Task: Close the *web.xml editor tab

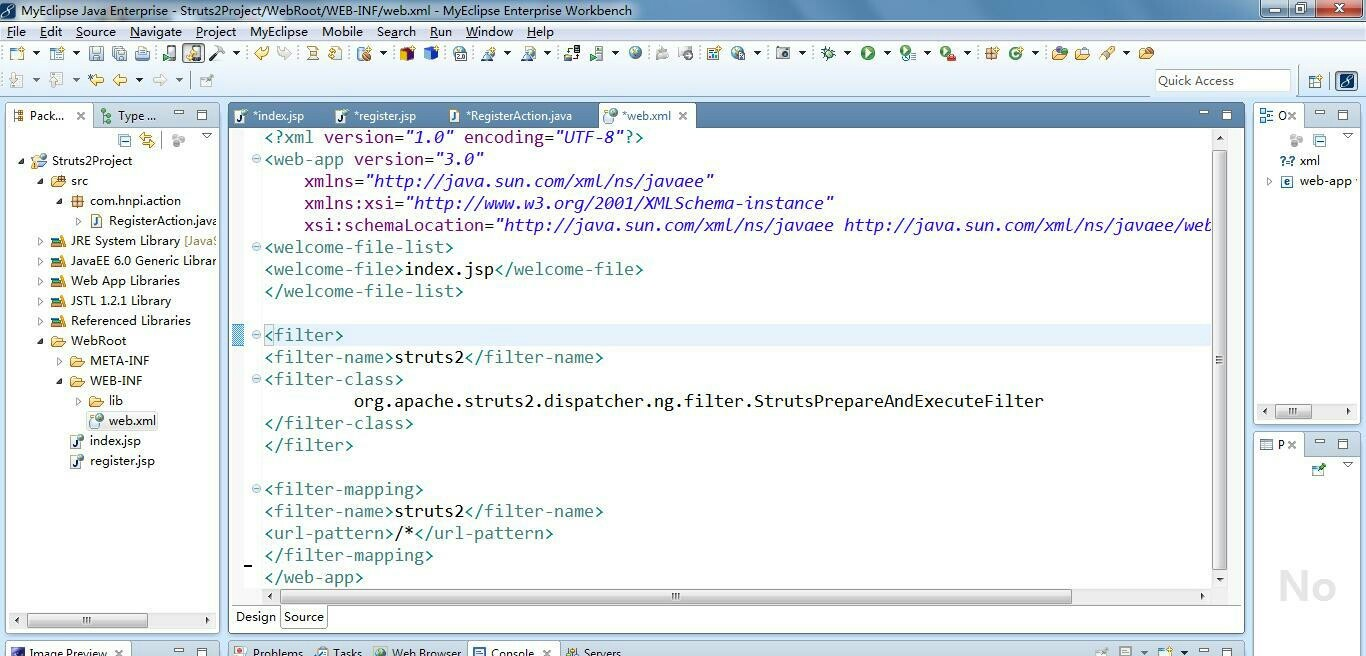Action: pyautogui.click(x=683, y=116)
